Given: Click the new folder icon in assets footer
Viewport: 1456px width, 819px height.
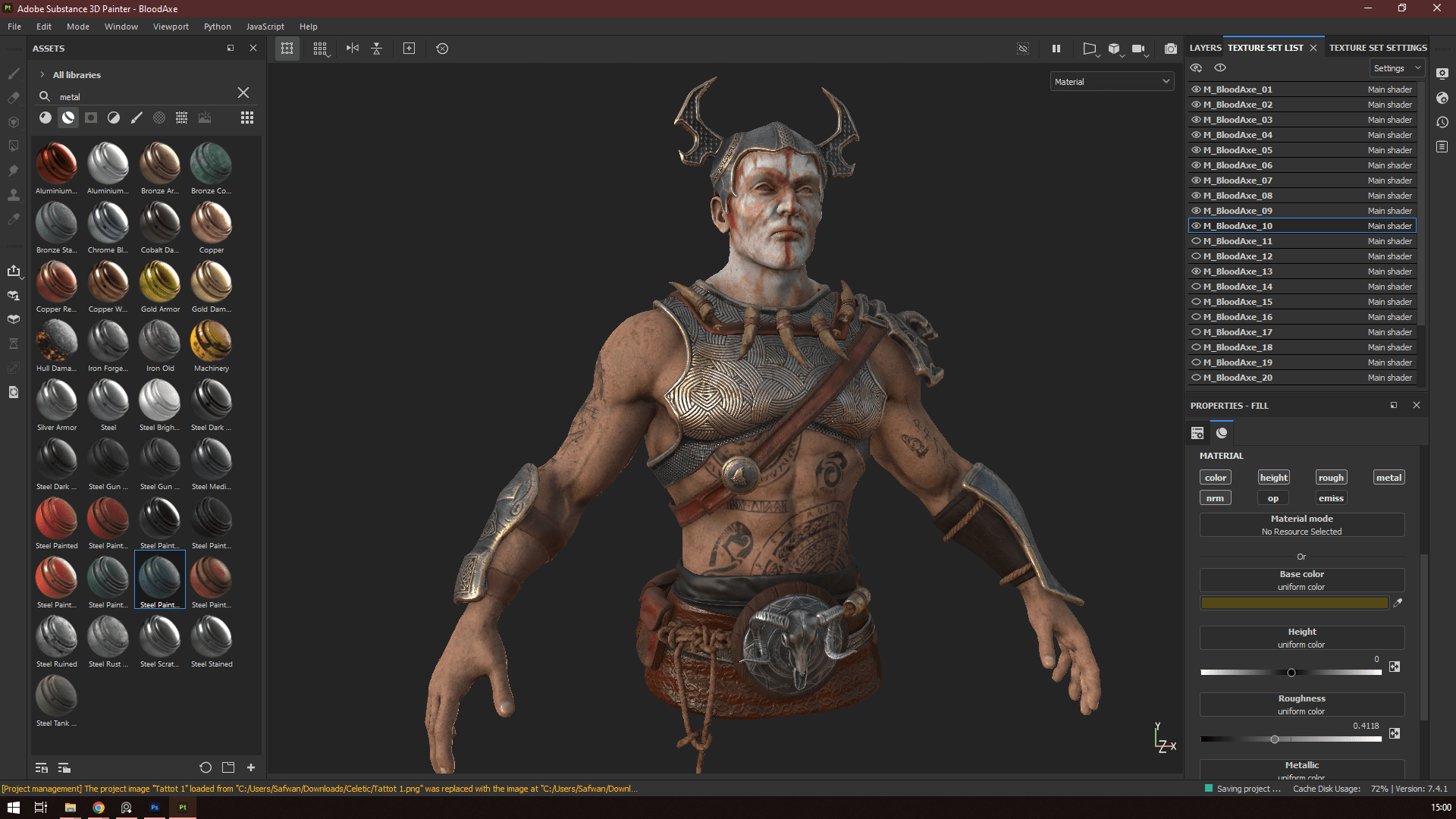Looking at the screenshot, I should tap(228, 767).
